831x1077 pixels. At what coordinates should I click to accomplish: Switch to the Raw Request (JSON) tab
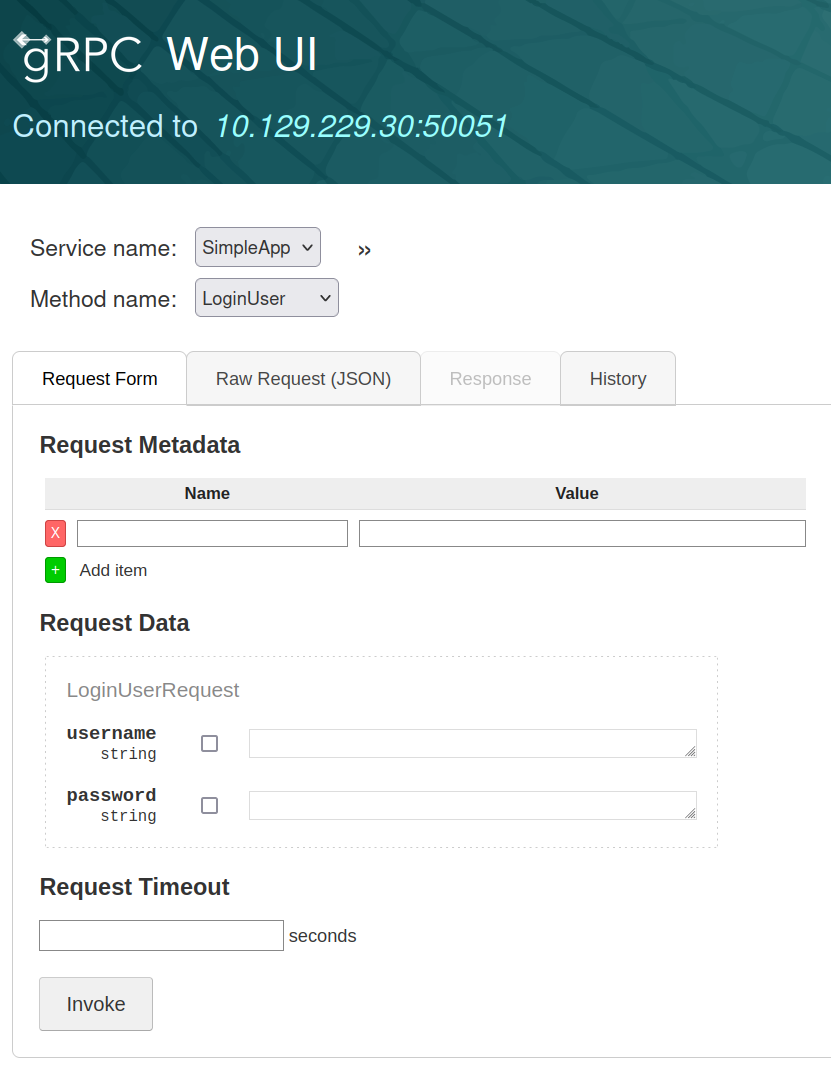[303, 379]
